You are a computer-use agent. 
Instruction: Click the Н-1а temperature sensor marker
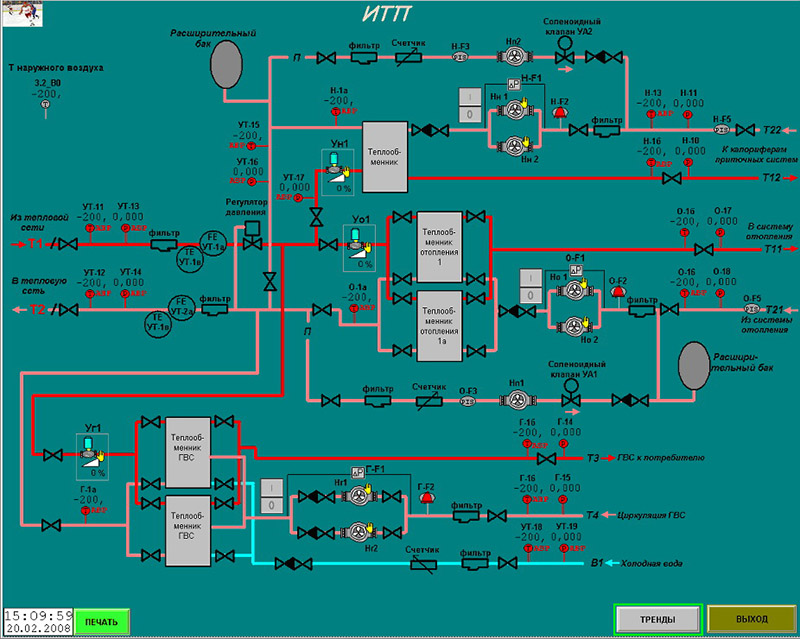click(x=336, y=111)
